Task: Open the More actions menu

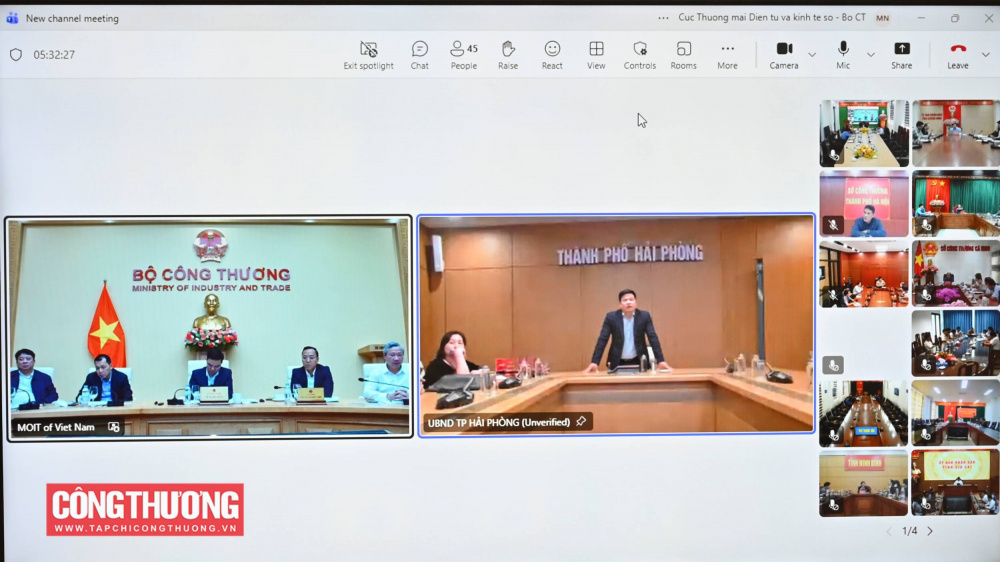Action: [727, 55]
